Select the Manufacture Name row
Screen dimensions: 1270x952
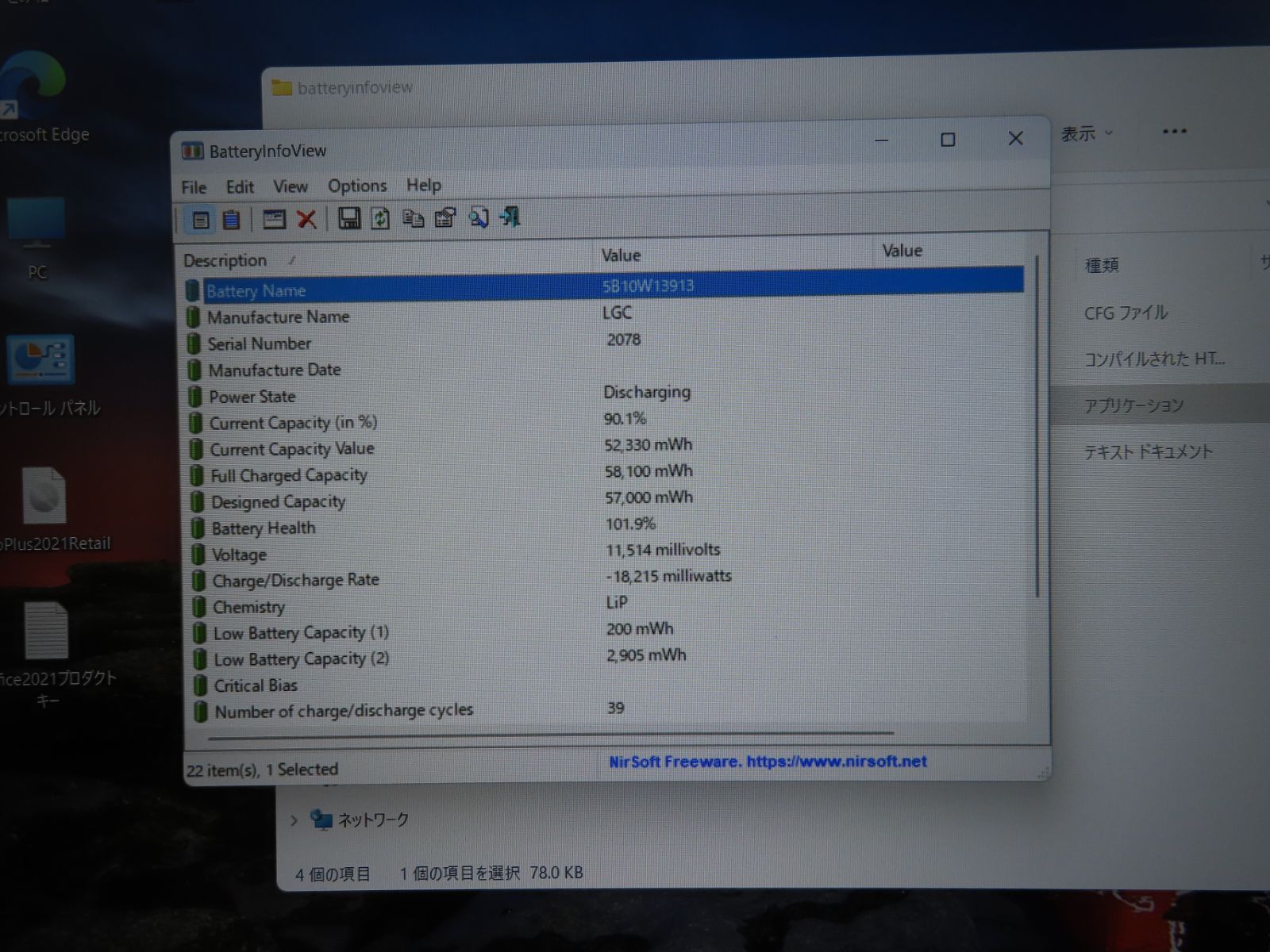tap(605, 314)
